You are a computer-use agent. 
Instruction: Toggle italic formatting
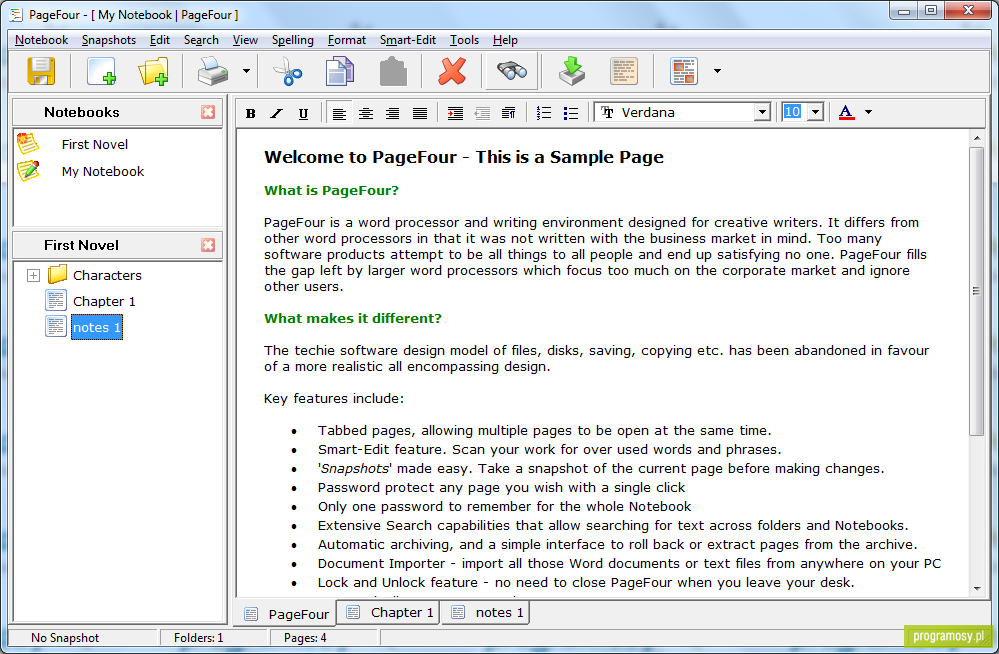point(277,113)
